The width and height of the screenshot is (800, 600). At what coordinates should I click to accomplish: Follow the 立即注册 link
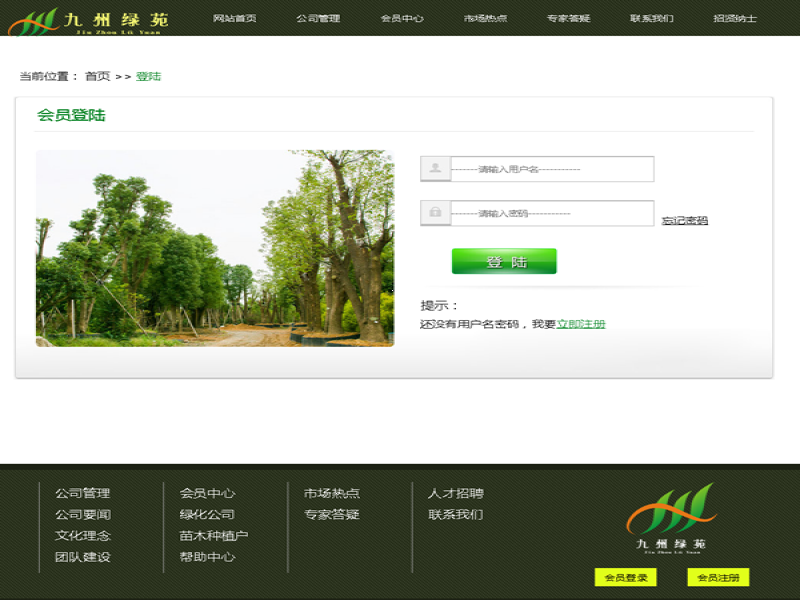[x=581, y=324]
